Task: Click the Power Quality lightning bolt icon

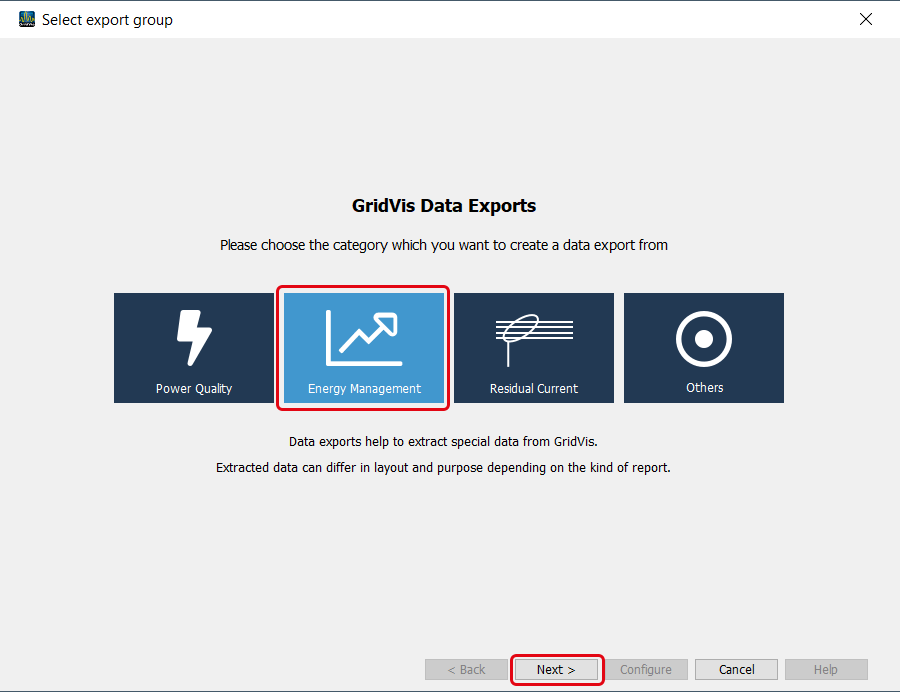Action: [x=194, y=338]
